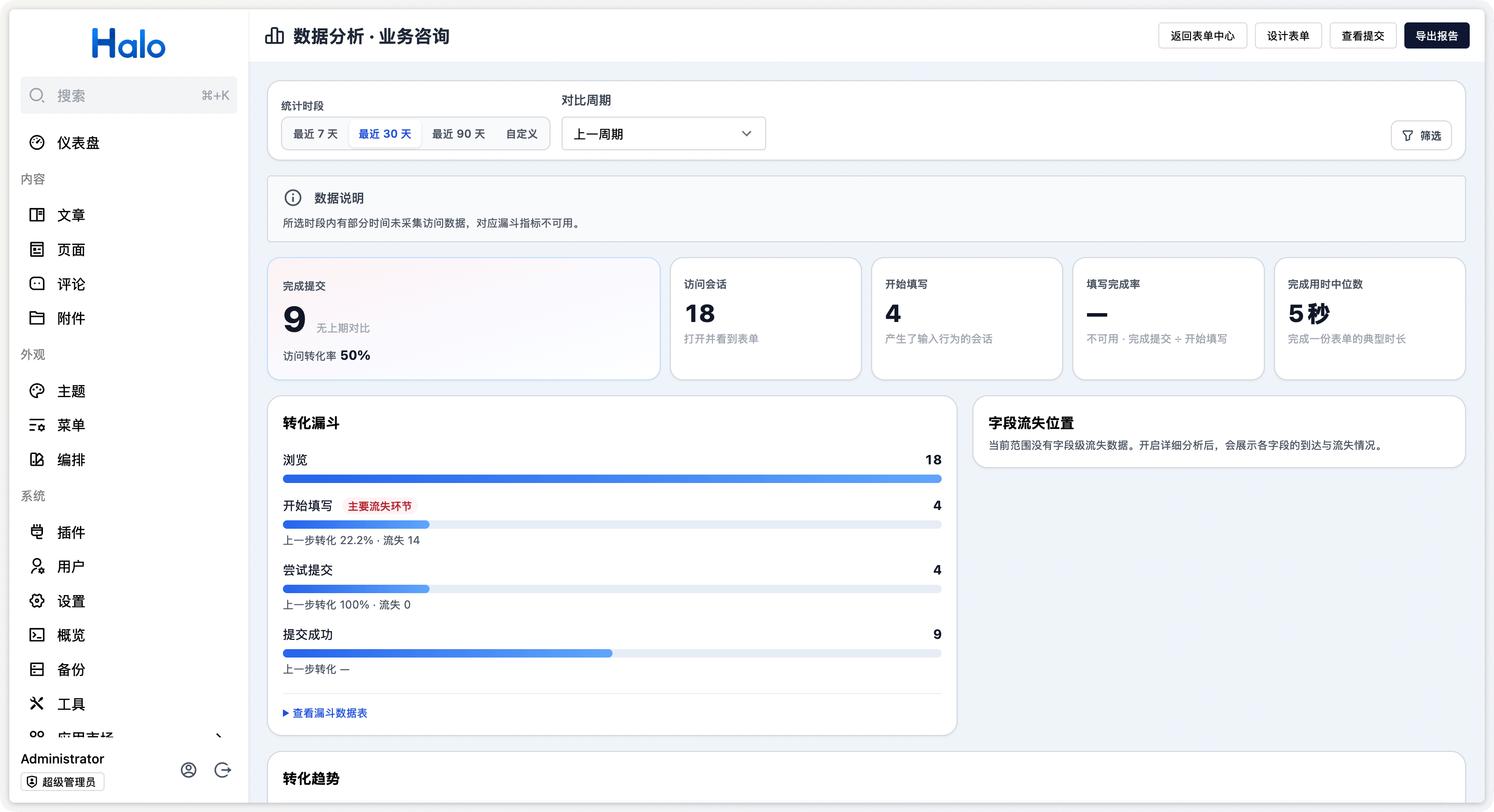This screenshot has height=812, width=1494.
Task: Click the 菜单 menu settings icon
Action: coord(36,426)
